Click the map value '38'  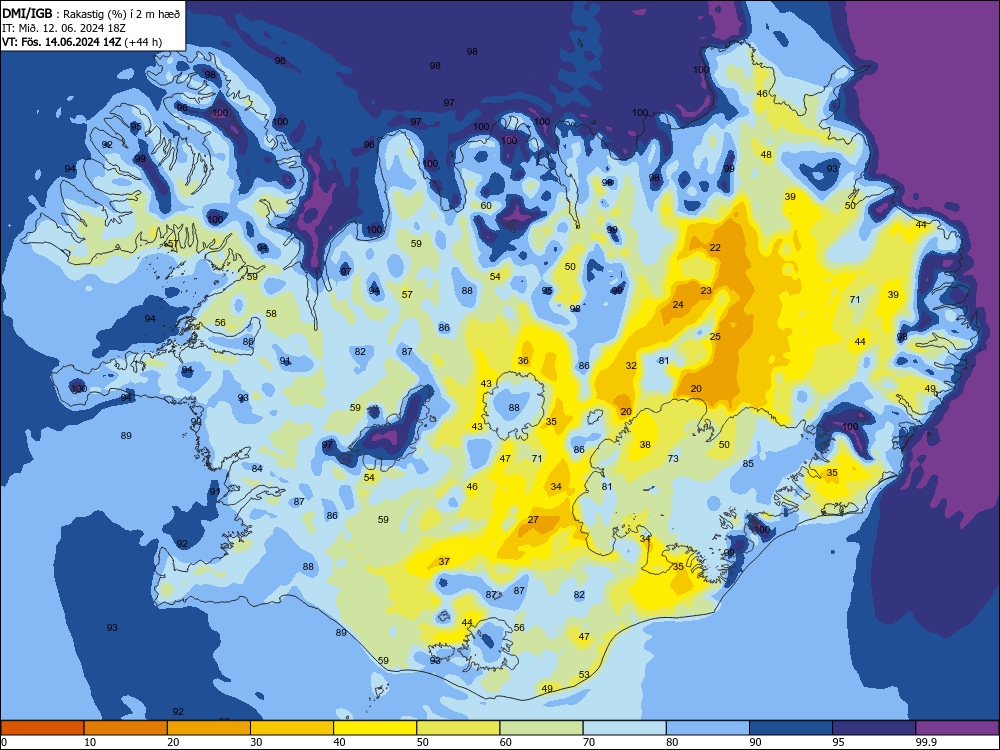tap(645, 445)
